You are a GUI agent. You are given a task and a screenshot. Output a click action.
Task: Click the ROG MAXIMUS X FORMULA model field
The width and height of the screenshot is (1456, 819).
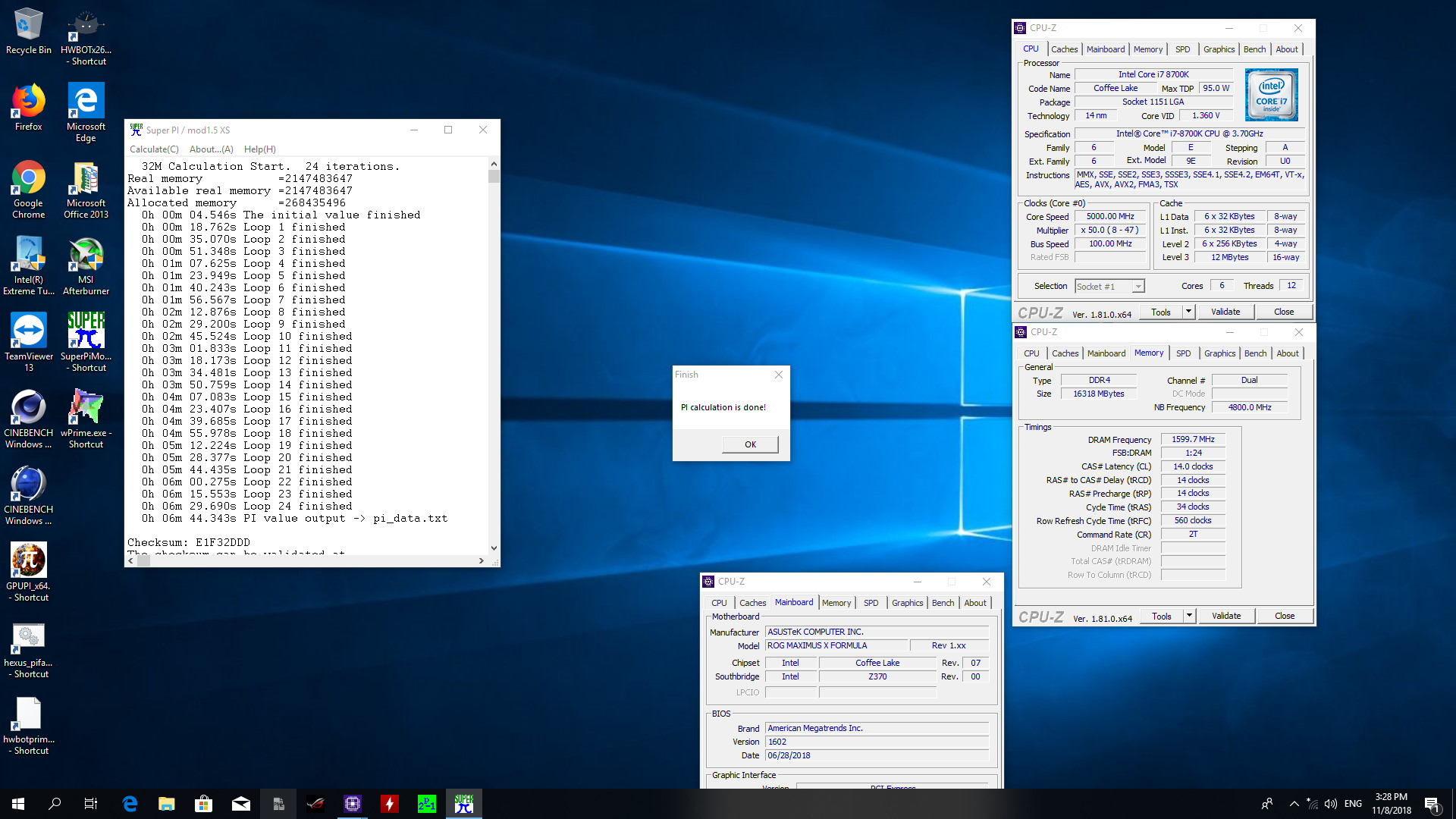(x=837, y=646)
